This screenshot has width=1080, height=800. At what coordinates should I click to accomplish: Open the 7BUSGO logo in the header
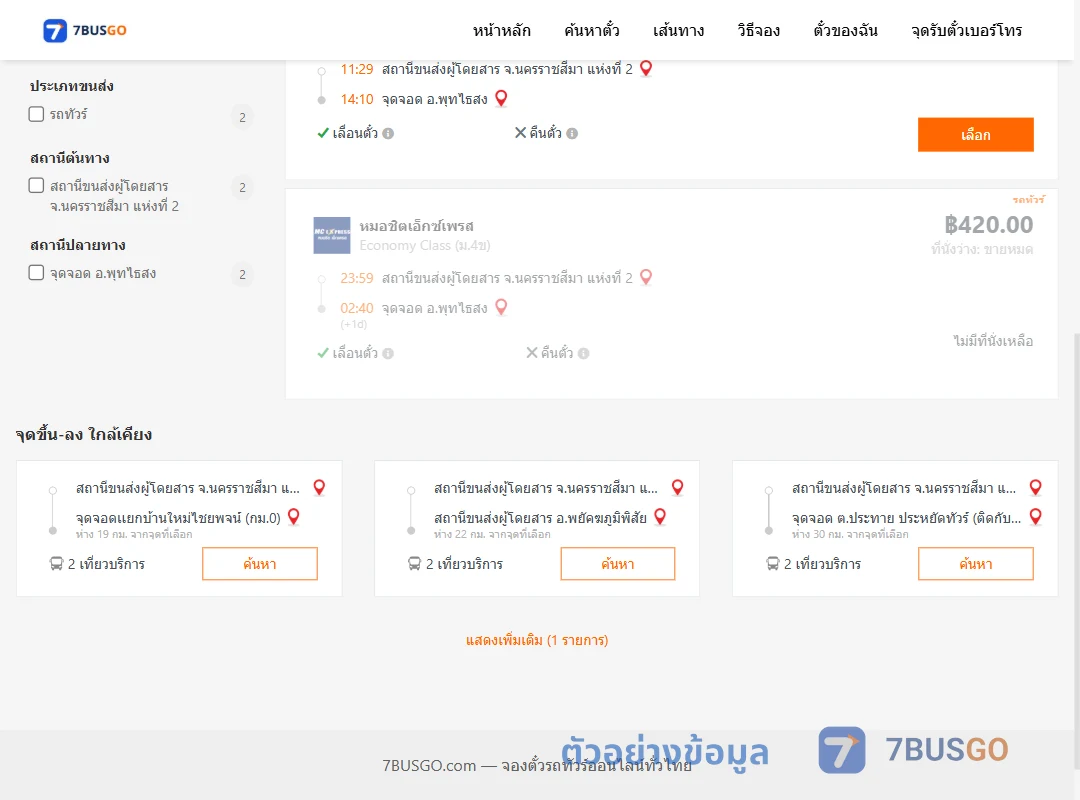tap(85, 30)
